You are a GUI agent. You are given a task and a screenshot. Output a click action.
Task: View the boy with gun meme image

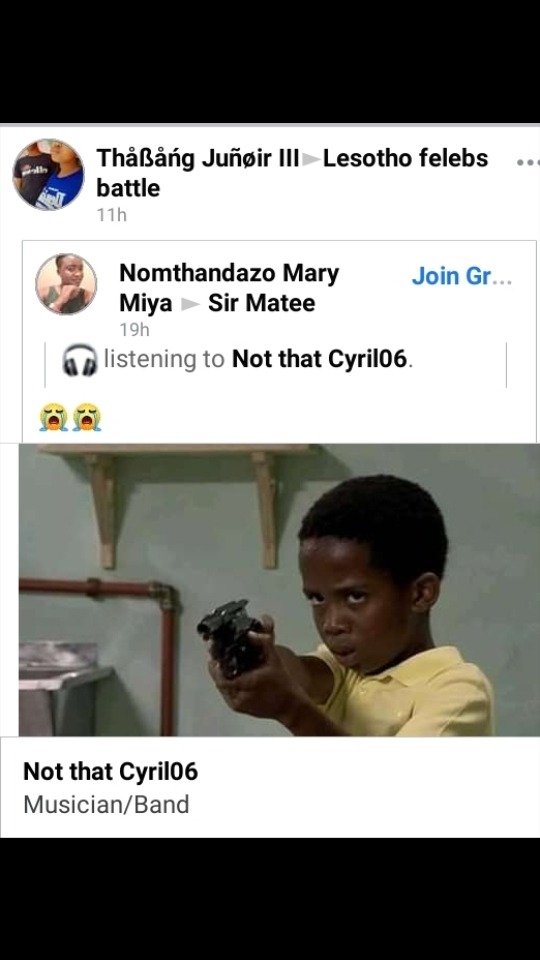point(279,590)
